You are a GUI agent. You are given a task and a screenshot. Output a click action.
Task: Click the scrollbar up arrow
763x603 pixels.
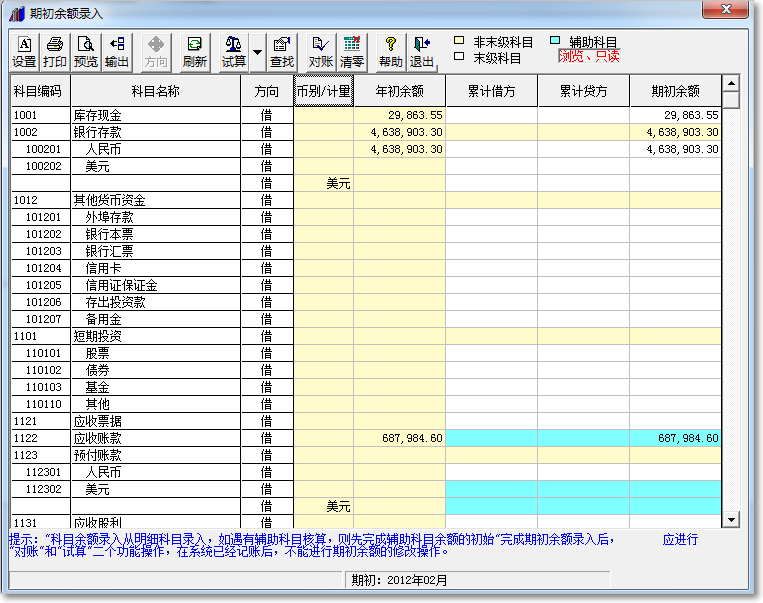click(x=731, y=84)
